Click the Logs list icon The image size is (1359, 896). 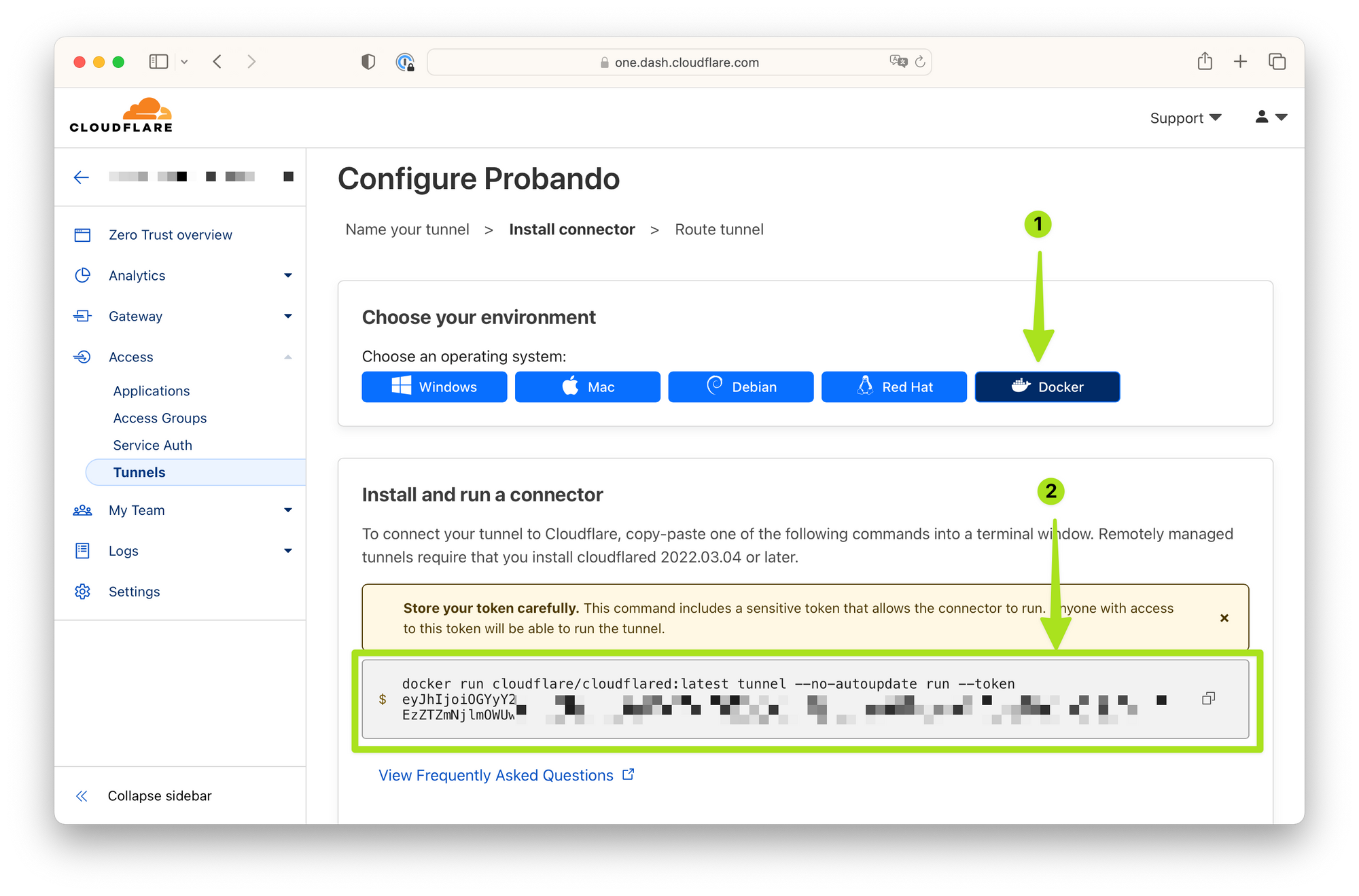coord(82,551)
